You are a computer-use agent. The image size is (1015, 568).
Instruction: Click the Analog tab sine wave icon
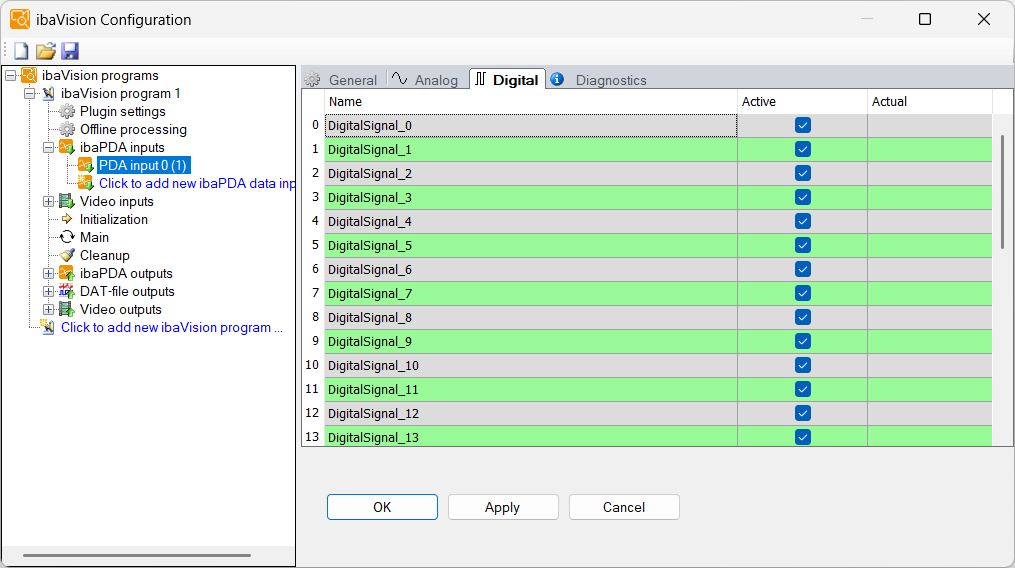point(399,78)
